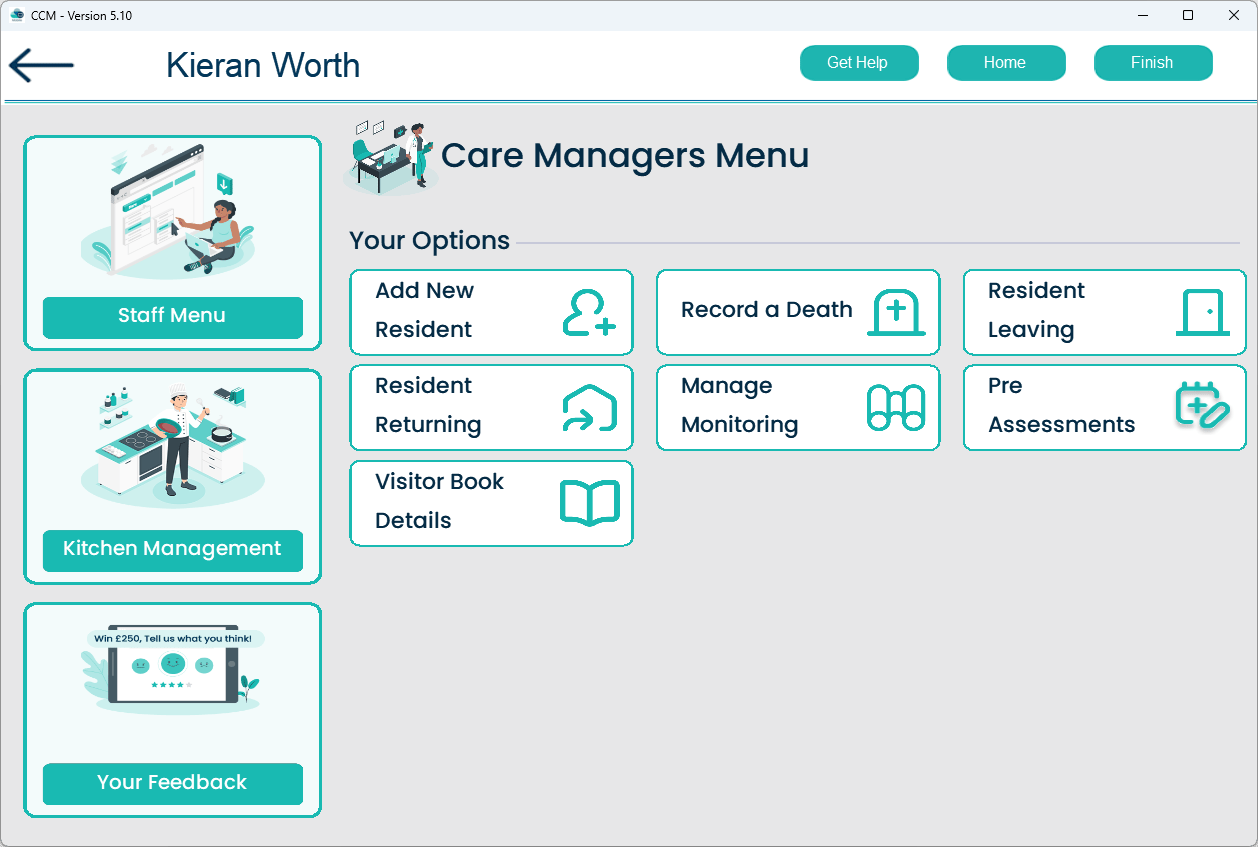Image resolution: width=1258 pixels, height=847 pixels.
Task: Open the Staff Menu
Action: click(172, 317)
